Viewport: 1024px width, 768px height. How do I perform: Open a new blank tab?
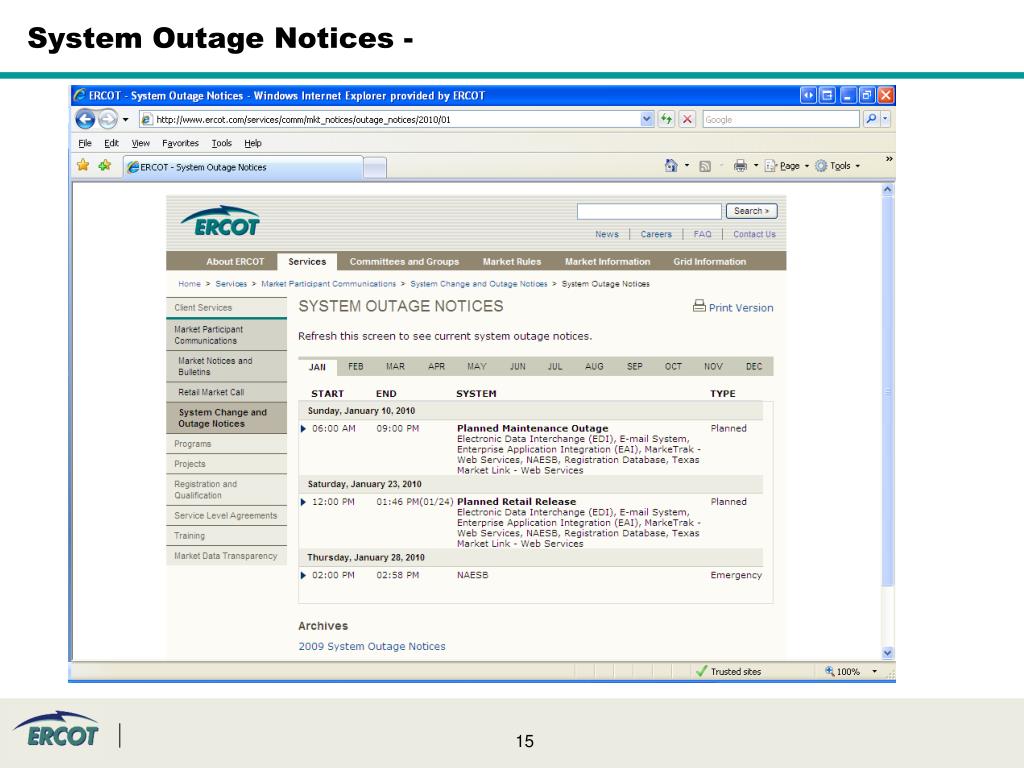375,168
